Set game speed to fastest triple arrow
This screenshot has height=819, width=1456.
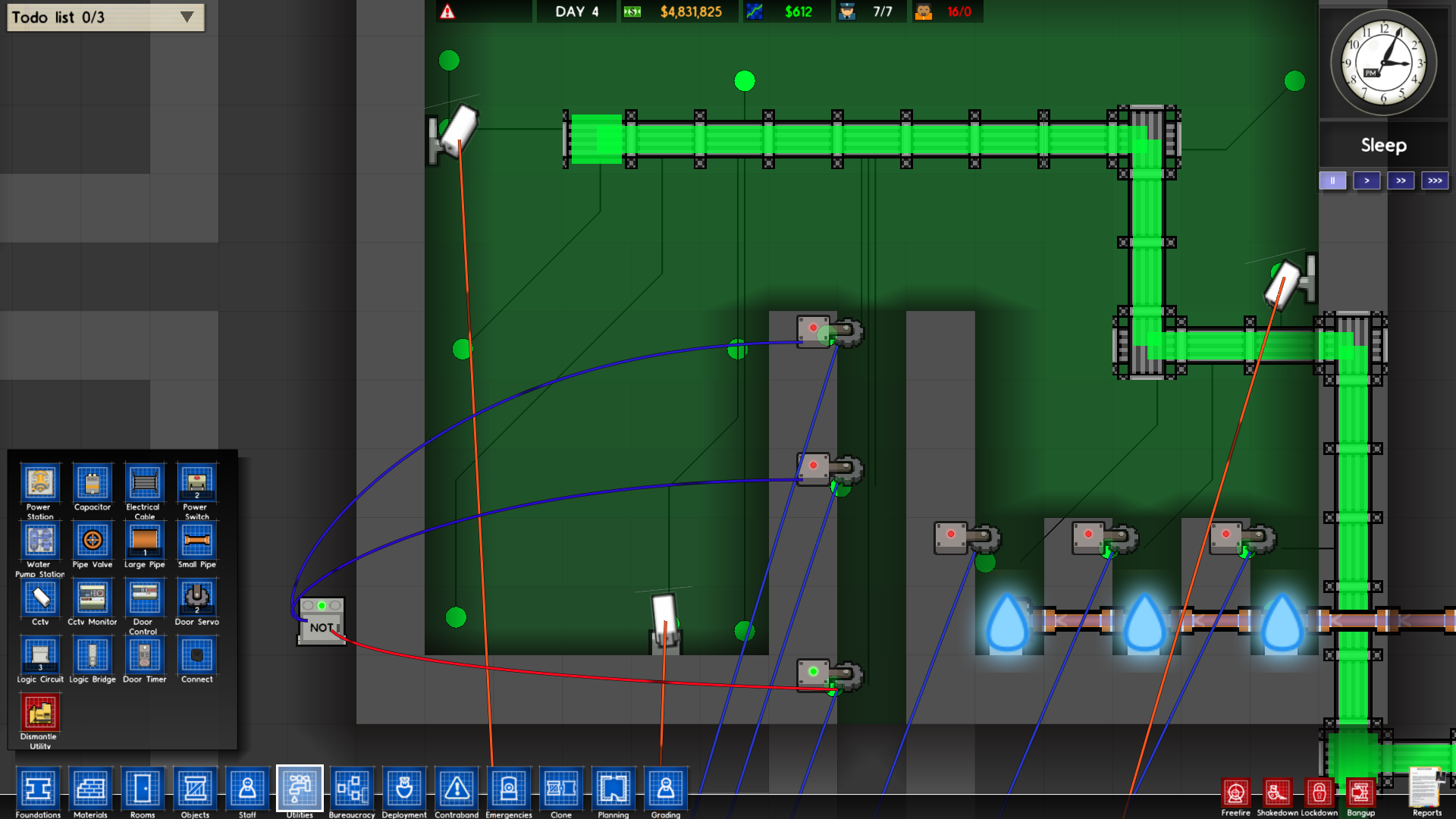pyautogui.click(x=1435, y=180)
